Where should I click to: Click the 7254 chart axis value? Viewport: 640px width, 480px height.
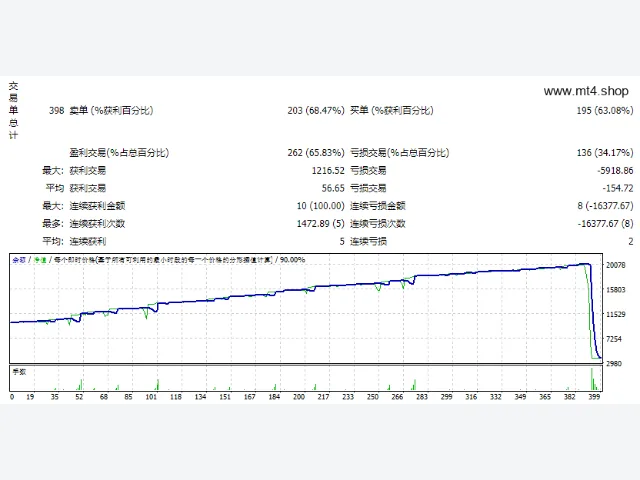pos(614,339)
